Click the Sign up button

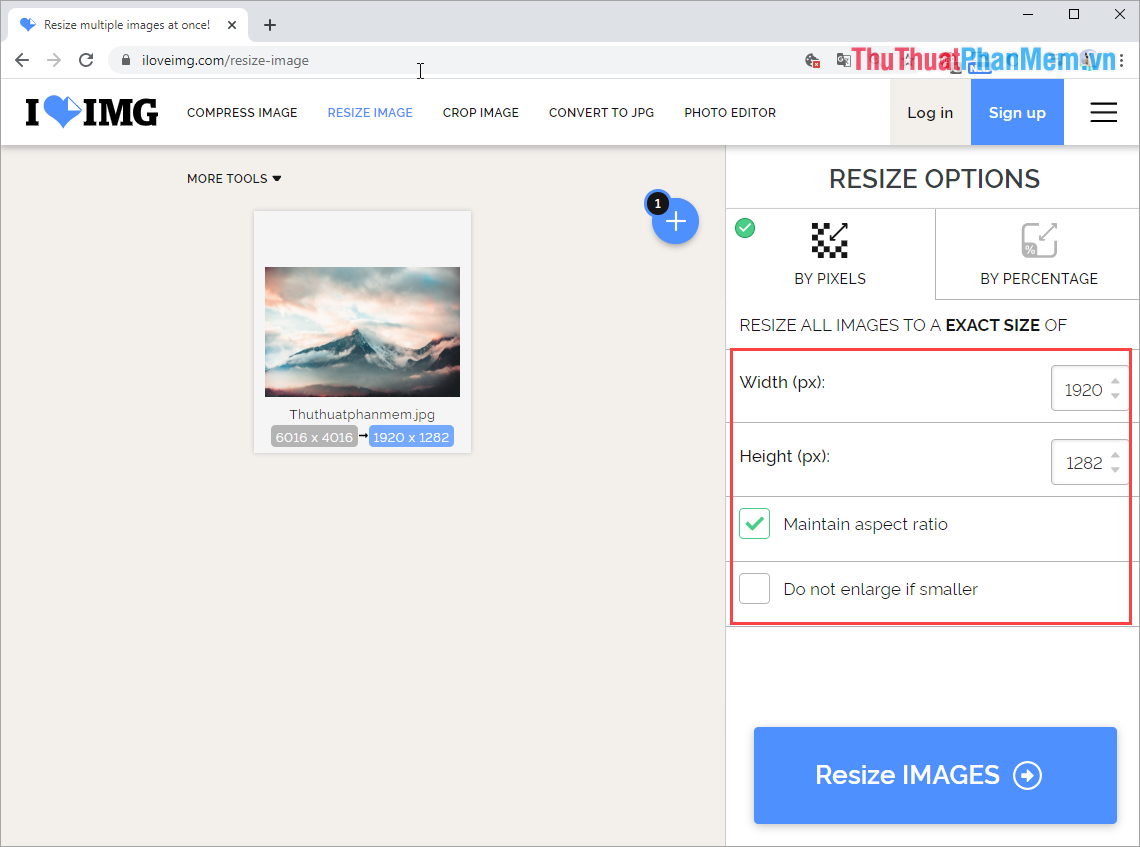pyautogui.click(x=1017, y=112)
